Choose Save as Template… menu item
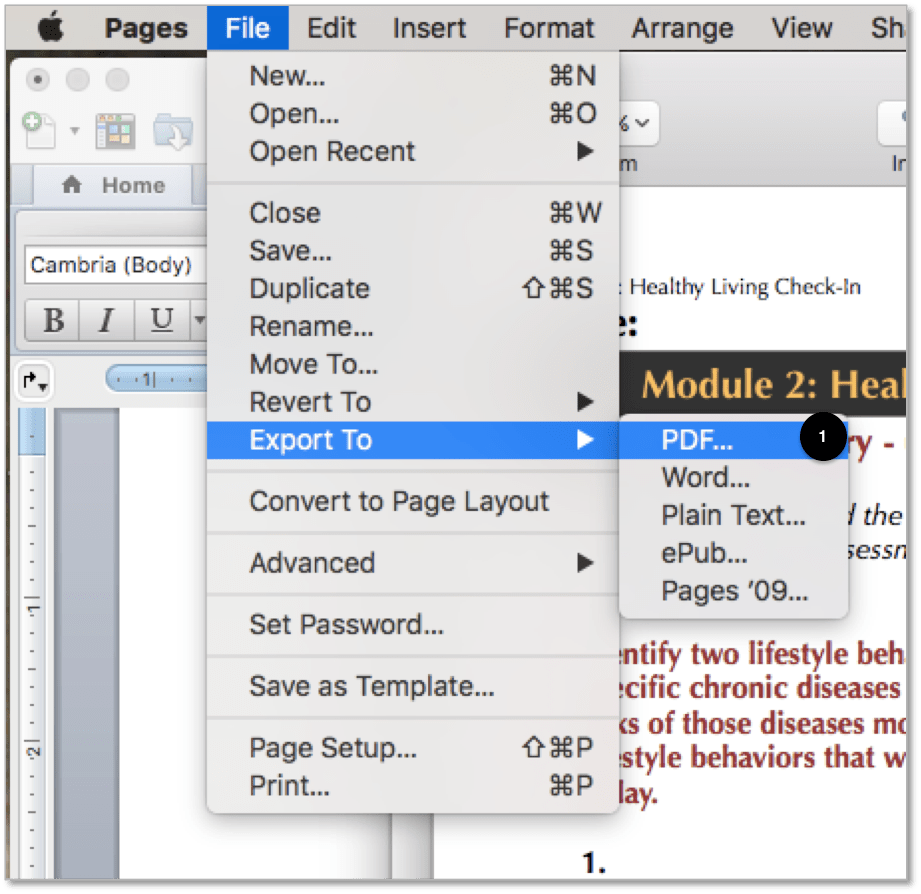This screenshot has width=921, height=894. coord(413,686)
